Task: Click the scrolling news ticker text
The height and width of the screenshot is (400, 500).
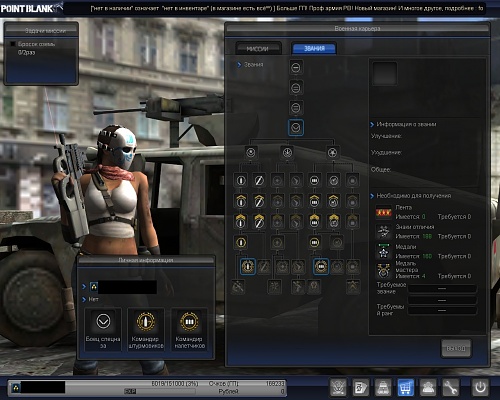Action: 287,8
